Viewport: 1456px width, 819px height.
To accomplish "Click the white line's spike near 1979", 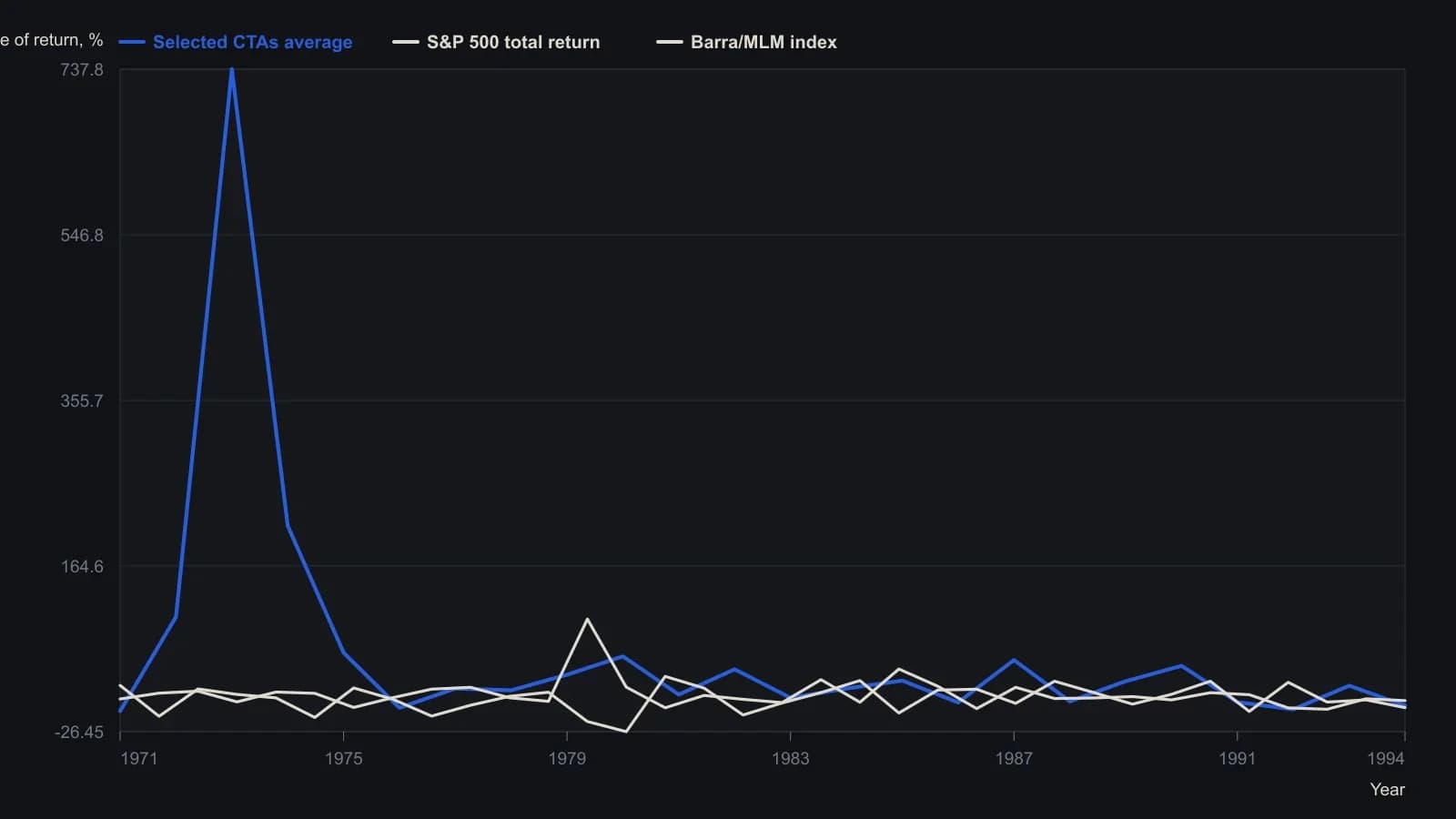I will tap(588, 620).
